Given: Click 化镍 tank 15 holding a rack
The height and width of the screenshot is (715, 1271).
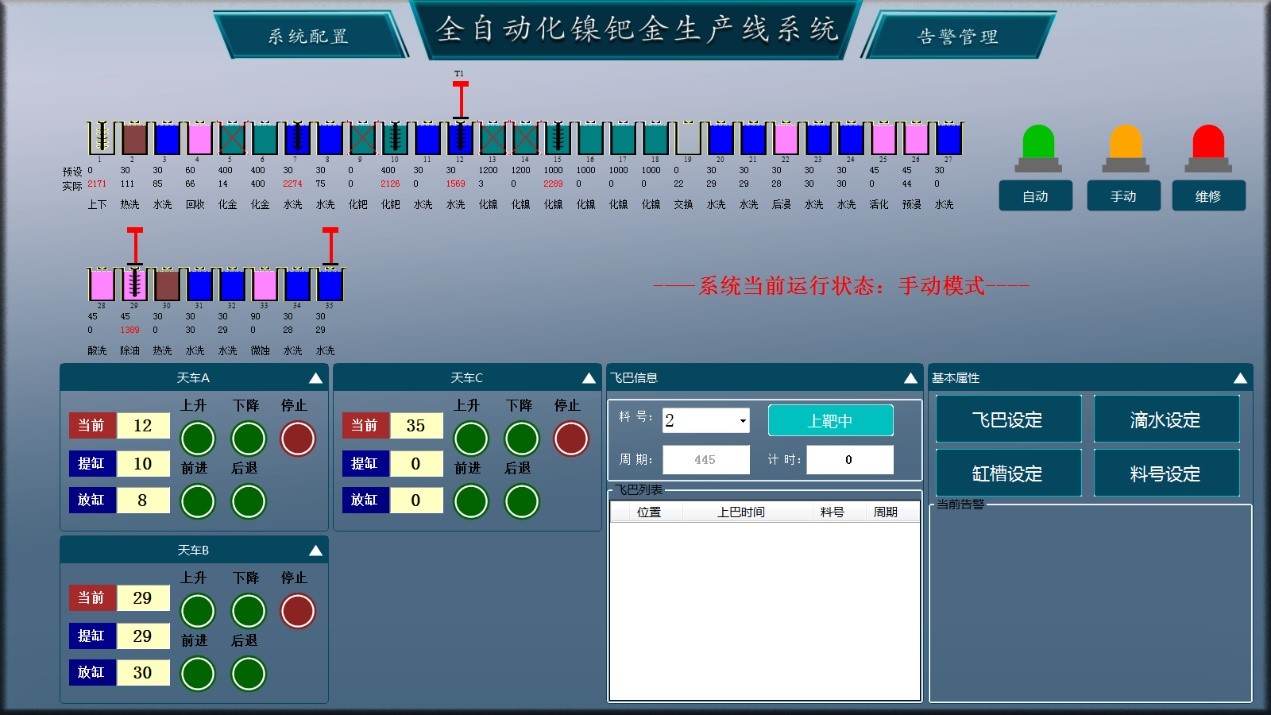Looking at the screenshot, I should click(x=557, y=139).
